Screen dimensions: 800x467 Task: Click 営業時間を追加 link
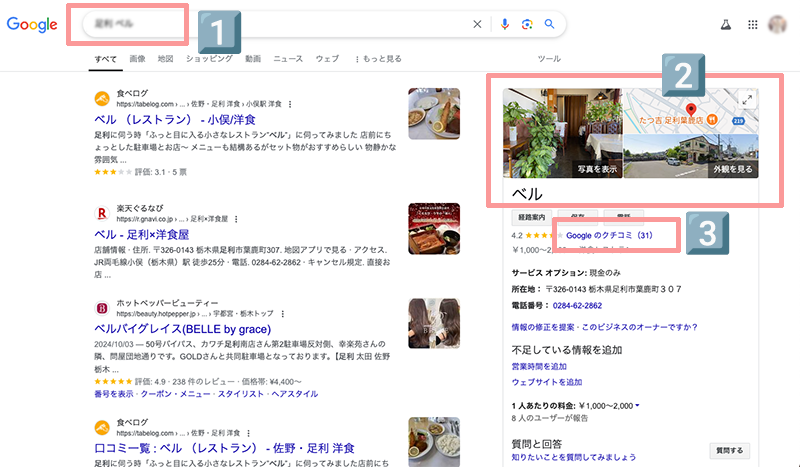pyautogui.click(x=539, y=366)
